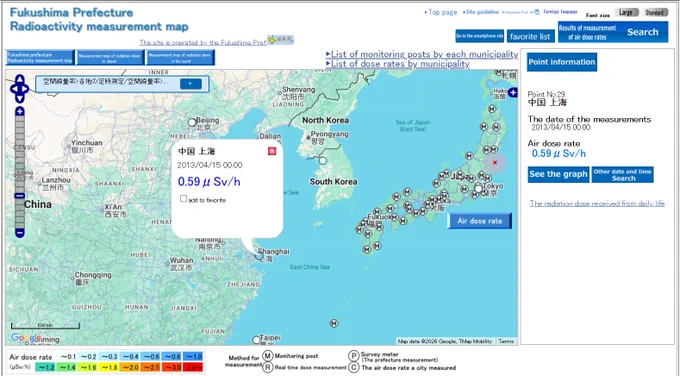Click the Beijing measurement point marker

192,123
